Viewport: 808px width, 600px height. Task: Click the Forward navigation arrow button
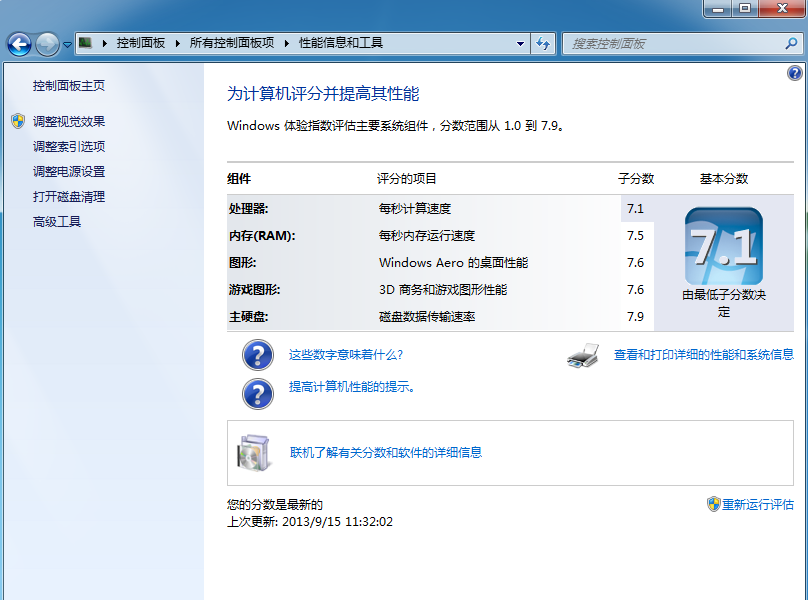tap(47, 44)
